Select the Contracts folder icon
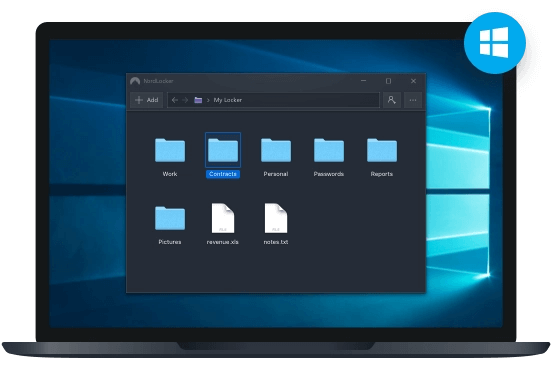The image size is (552, 380). pyautogui.click(x=223, y=150)
